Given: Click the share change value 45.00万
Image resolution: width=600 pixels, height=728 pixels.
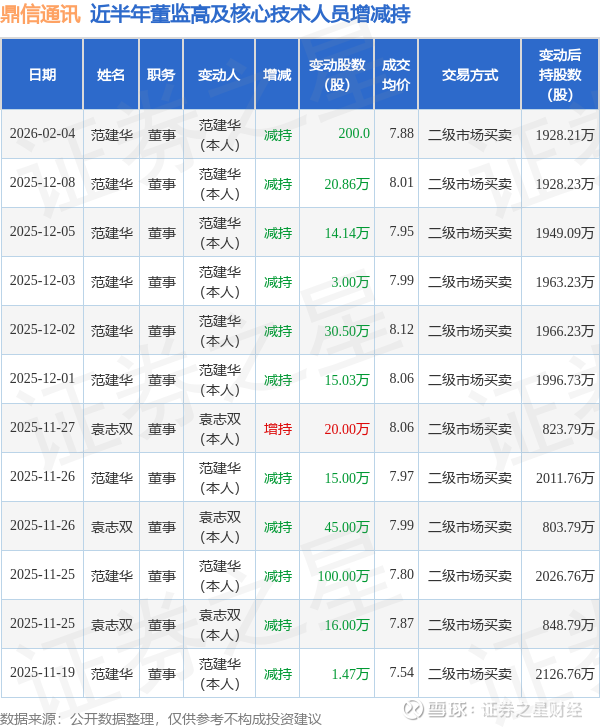Looking at the screenshot, I should pyautogui.click(x=346, y=527).
